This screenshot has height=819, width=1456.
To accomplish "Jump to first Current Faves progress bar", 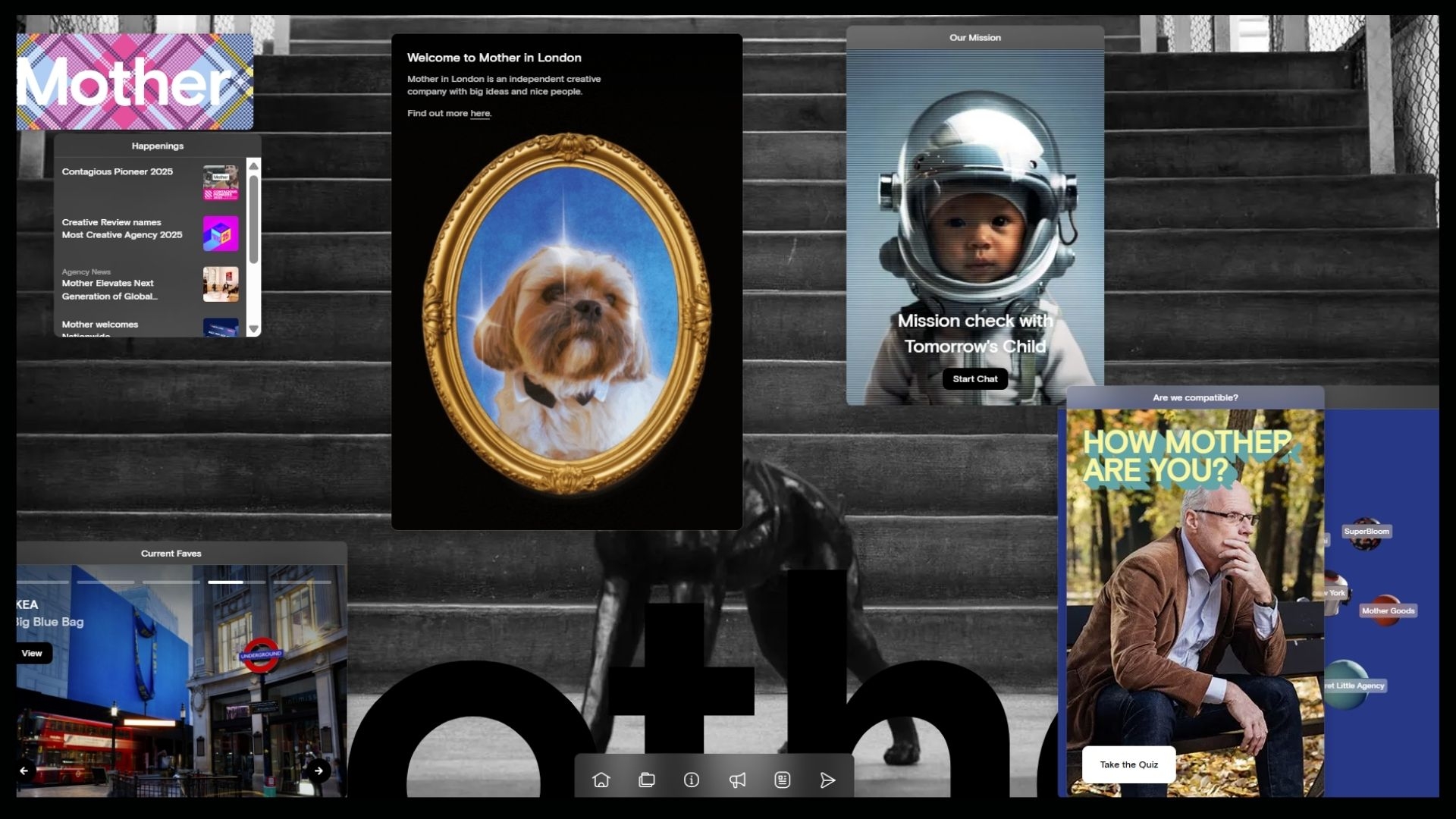I will (x=42, y=582).
